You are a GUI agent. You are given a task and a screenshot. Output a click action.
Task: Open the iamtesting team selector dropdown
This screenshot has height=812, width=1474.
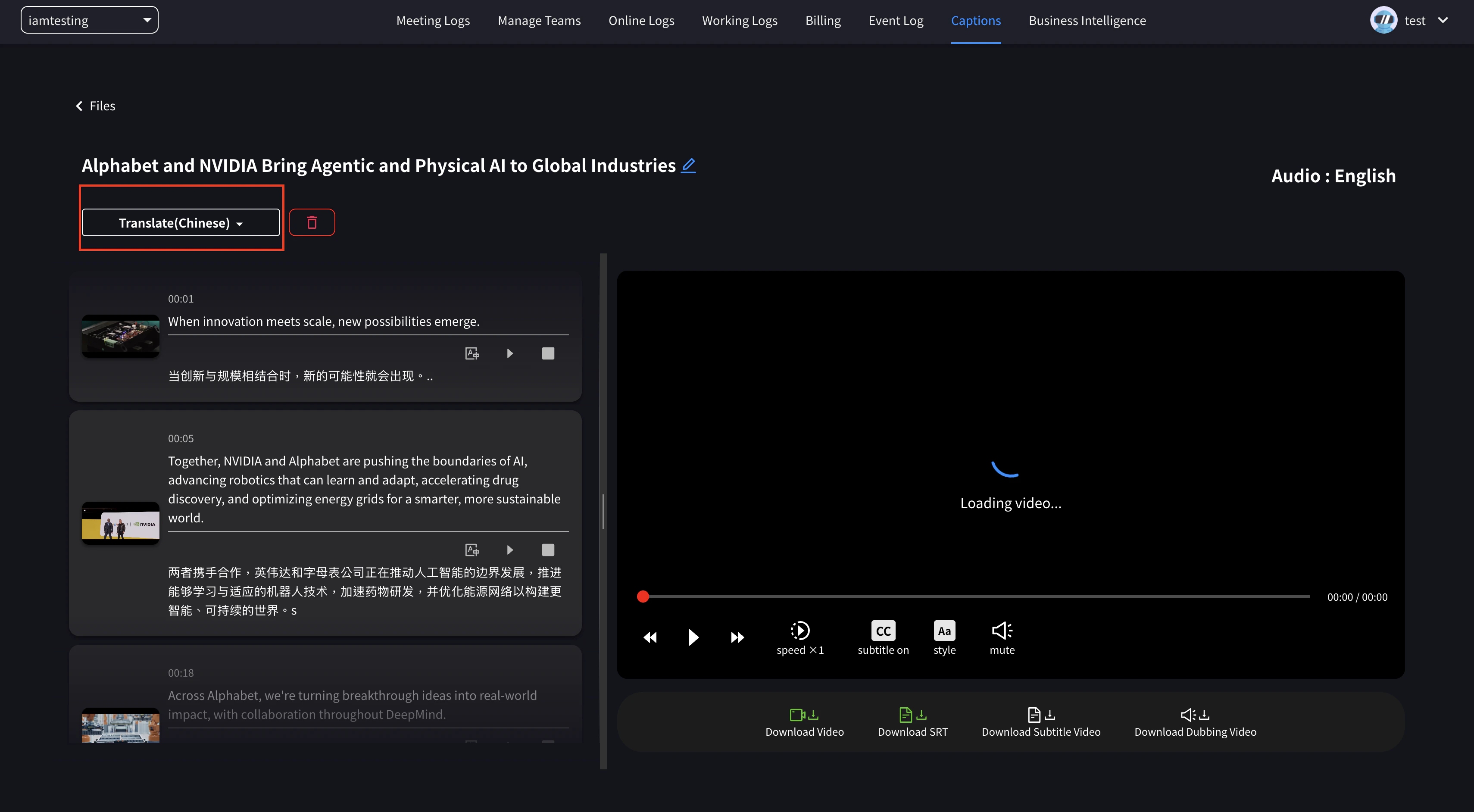click(x=89, y=20)
